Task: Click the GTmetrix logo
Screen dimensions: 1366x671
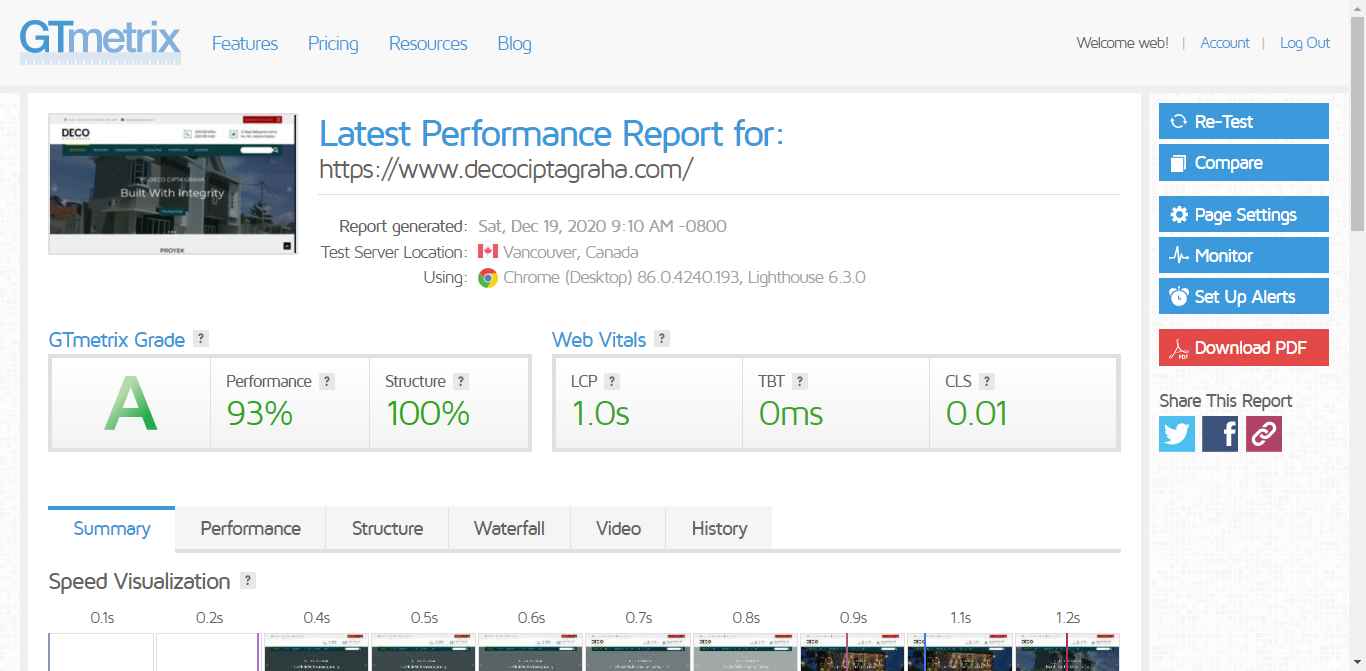Action: click(x=100, y=42)
